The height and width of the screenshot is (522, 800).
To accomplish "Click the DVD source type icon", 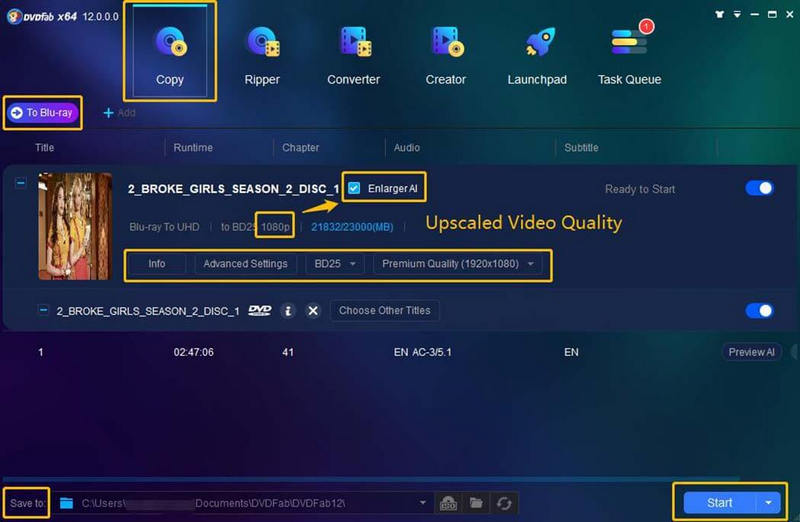I will [x=260, y=311].
